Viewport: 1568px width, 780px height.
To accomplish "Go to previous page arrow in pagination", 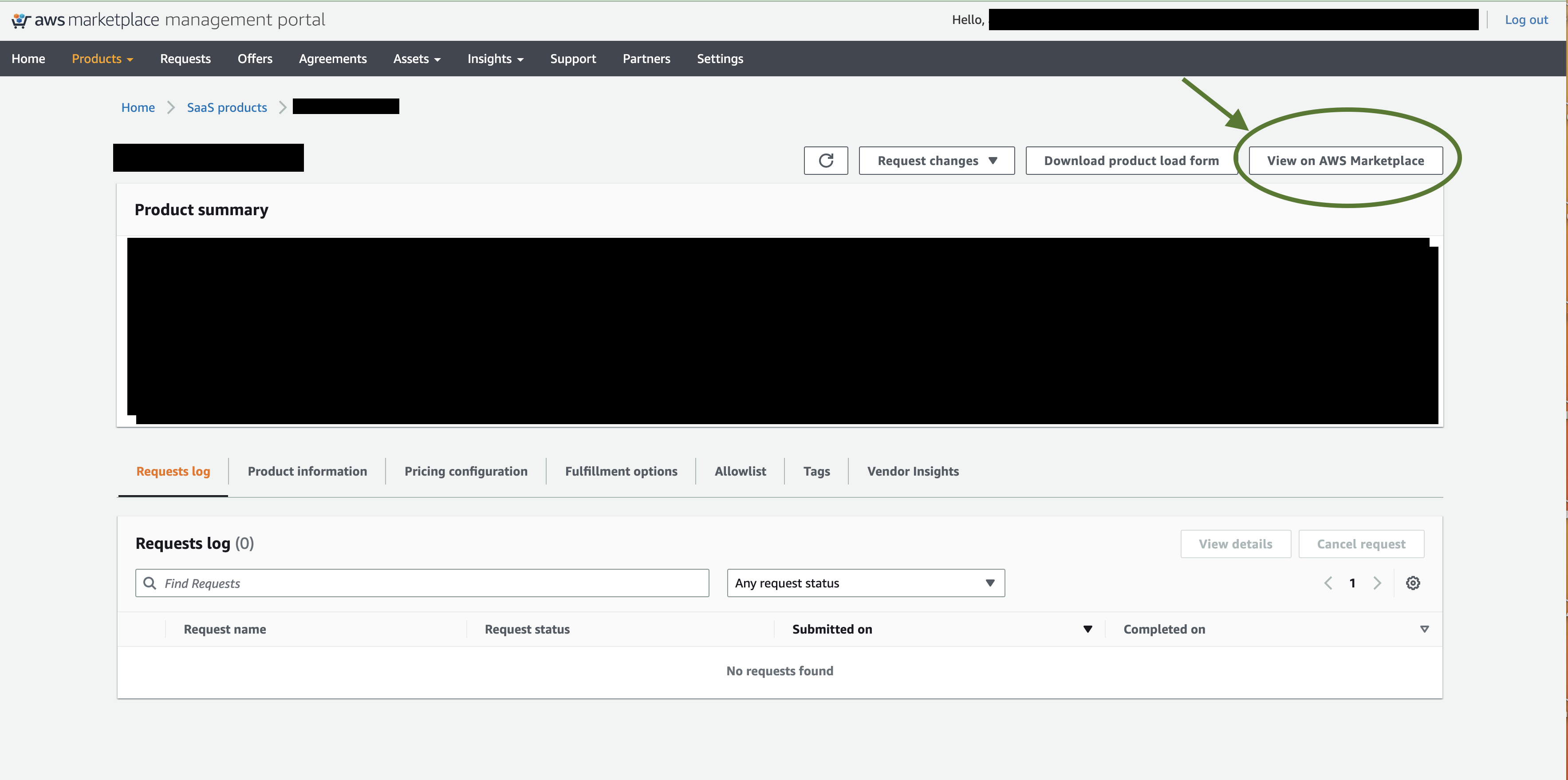I will pyautogui.click(x=1328, y=583).
